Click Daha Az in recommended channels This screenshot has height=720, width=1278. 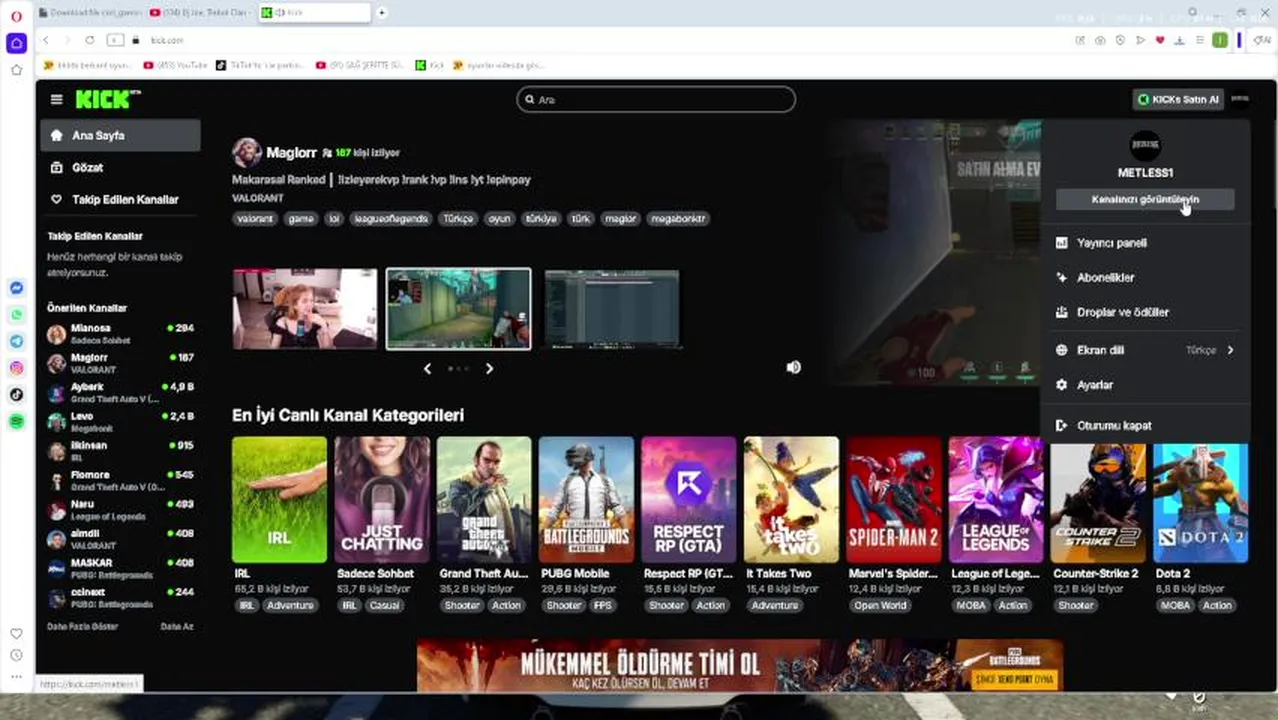pyautogui.click(x=177, y=626)
